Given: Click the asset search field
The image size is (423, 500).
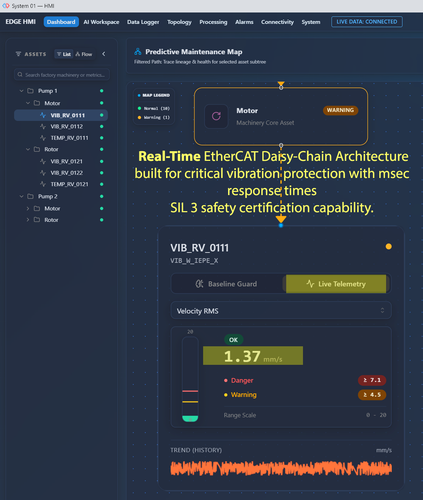Looking at the screenshot, I should [62, 75].
